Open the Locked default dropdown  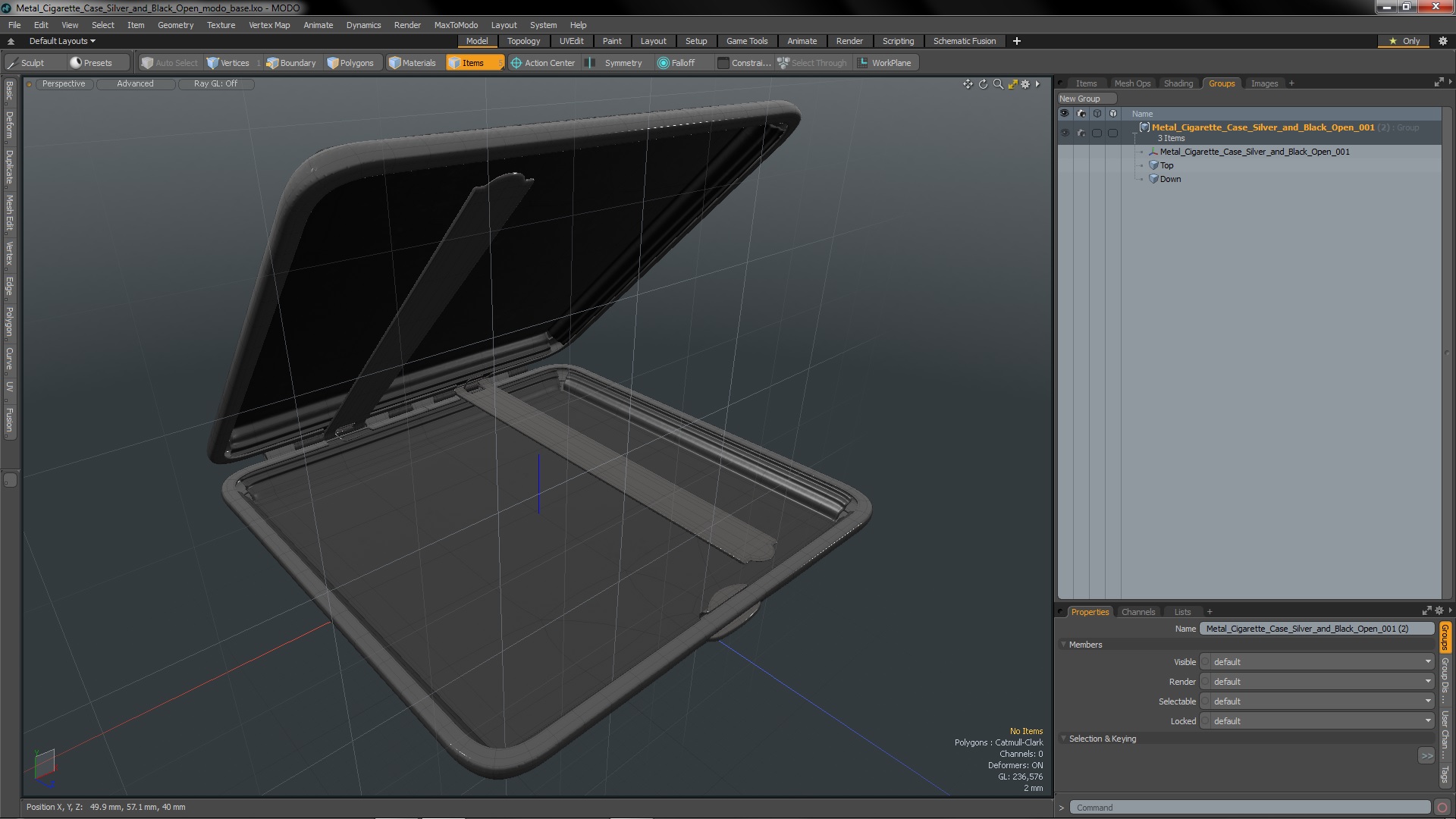point(1321,721)
